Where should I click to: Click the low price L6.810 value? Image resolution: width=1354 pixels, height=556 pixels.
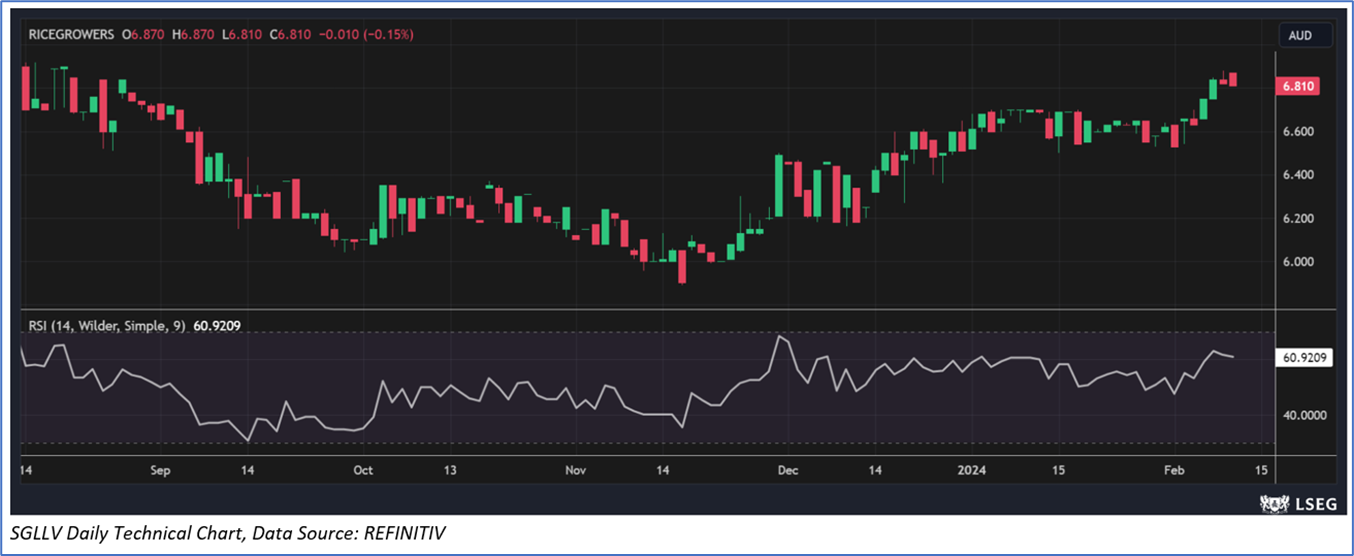(241, 35)
